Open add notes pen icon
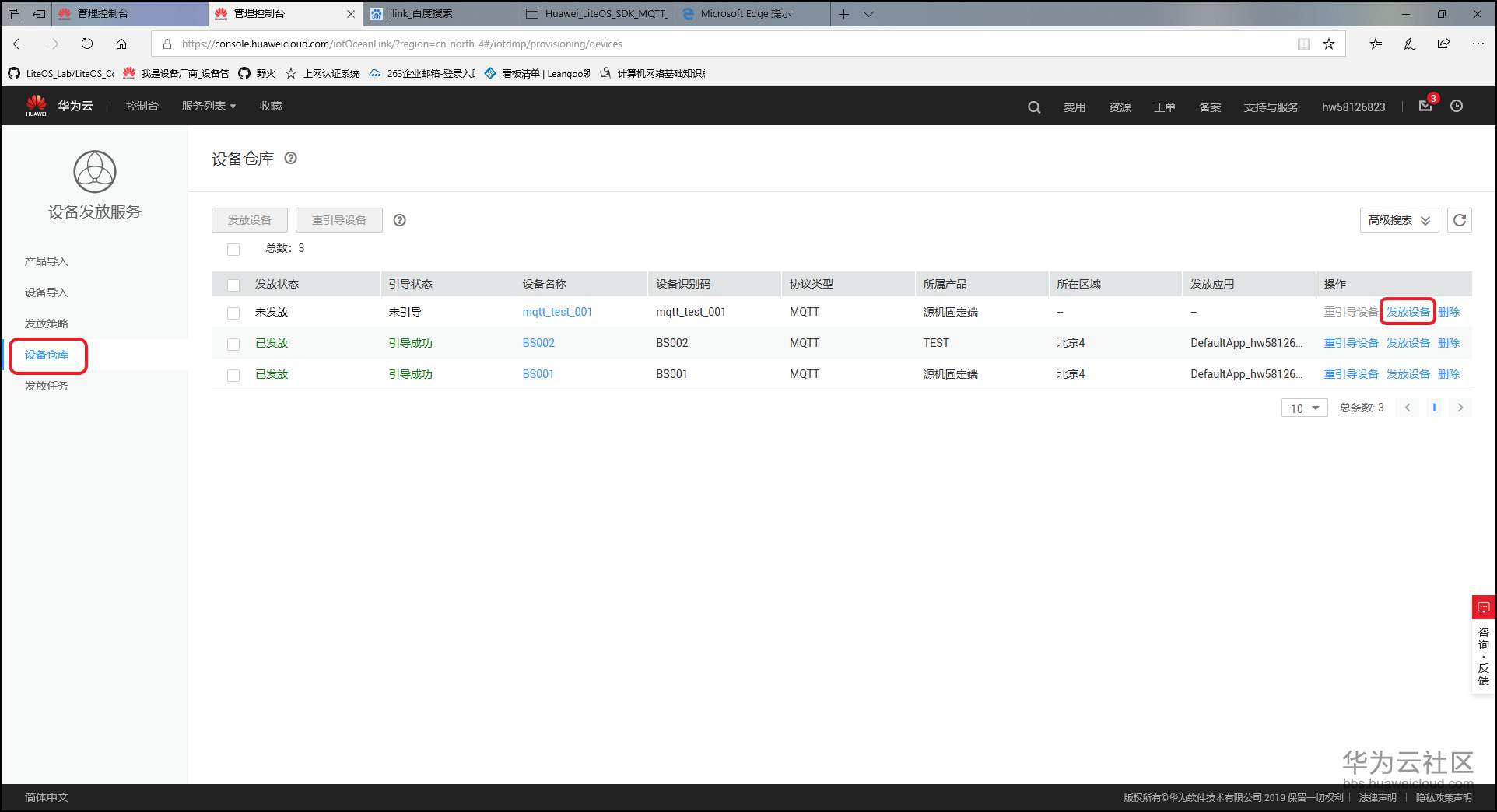This screenshot has height=812, width=1497. 1410,44
